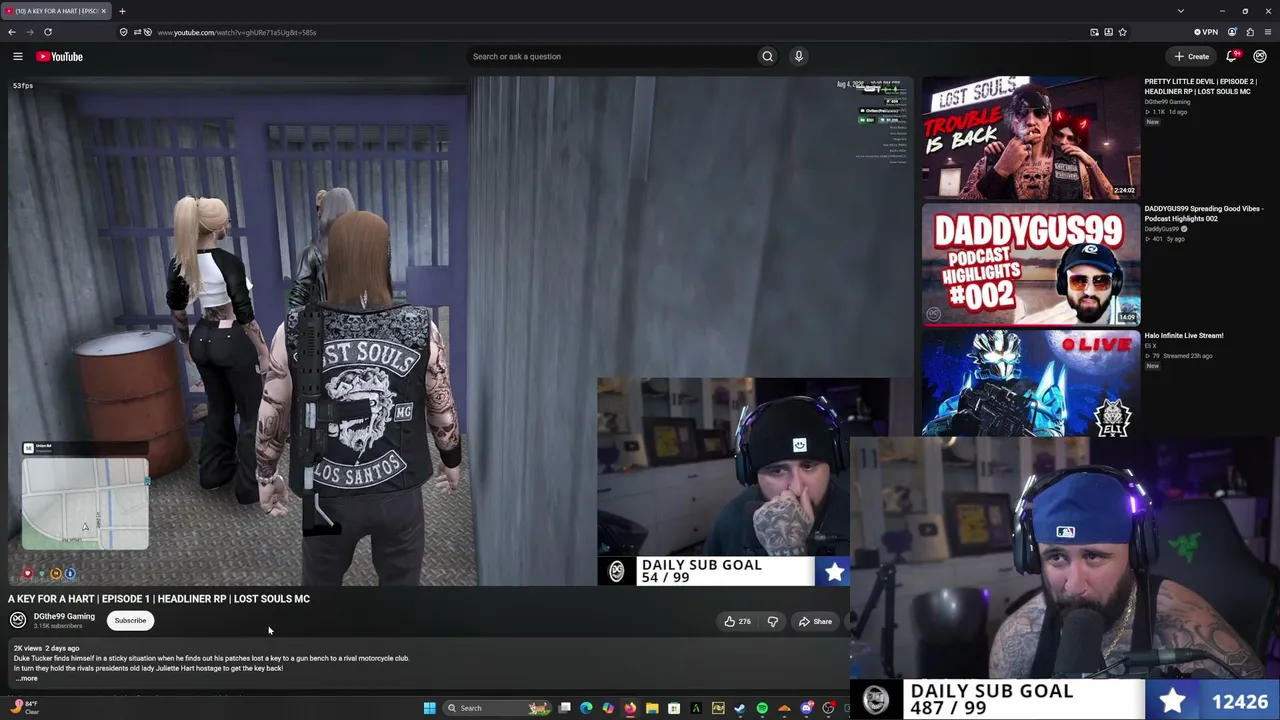Click the Share button

click(815, 622)
